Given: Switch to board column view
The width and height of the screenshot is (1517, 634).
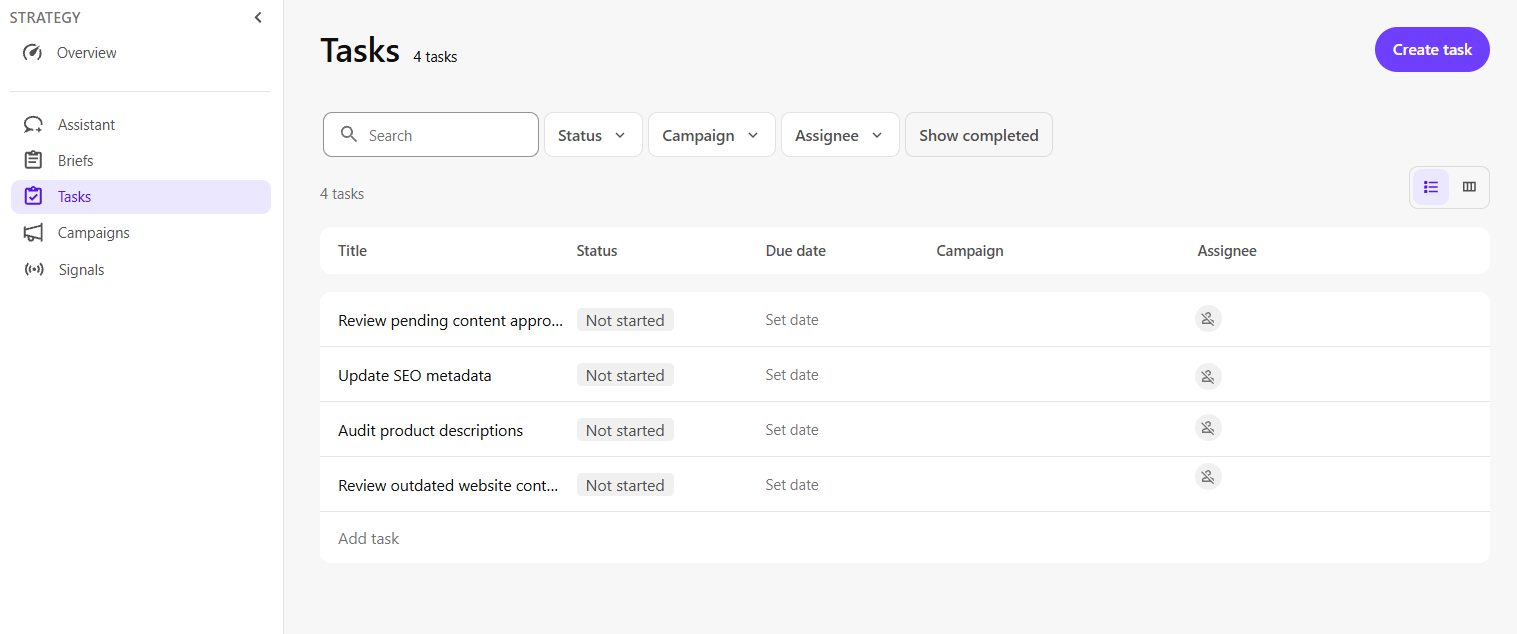Looking at the screenshot, I should point(1469,187).
